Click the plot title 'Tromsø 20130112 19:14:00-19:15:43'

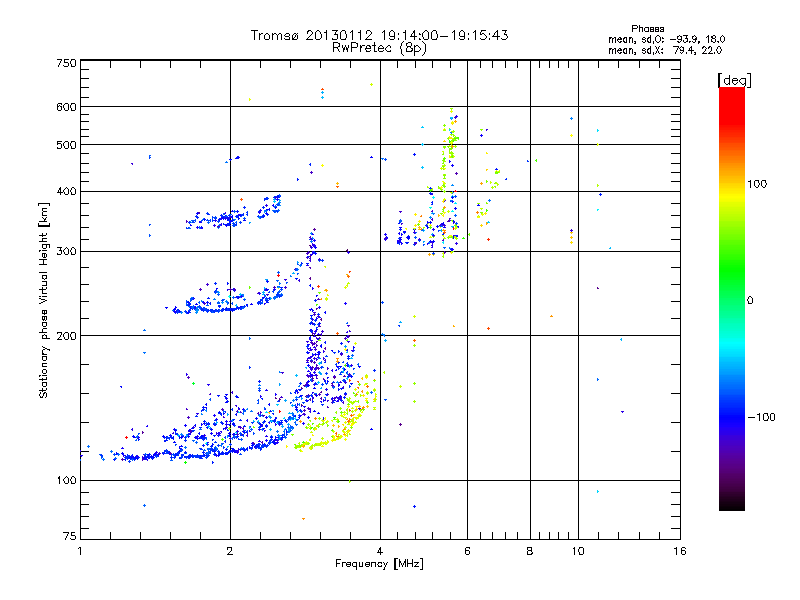pos(379,35)
